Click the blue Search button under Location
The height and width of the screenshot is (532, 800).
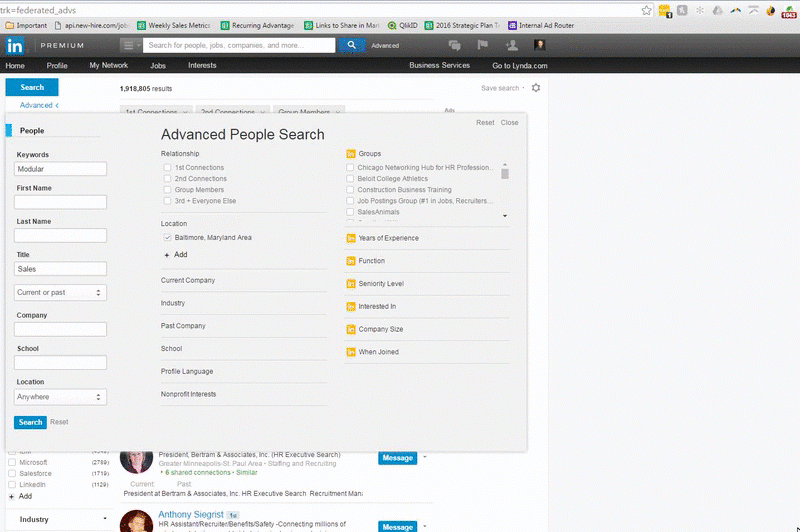coord(30,422)
